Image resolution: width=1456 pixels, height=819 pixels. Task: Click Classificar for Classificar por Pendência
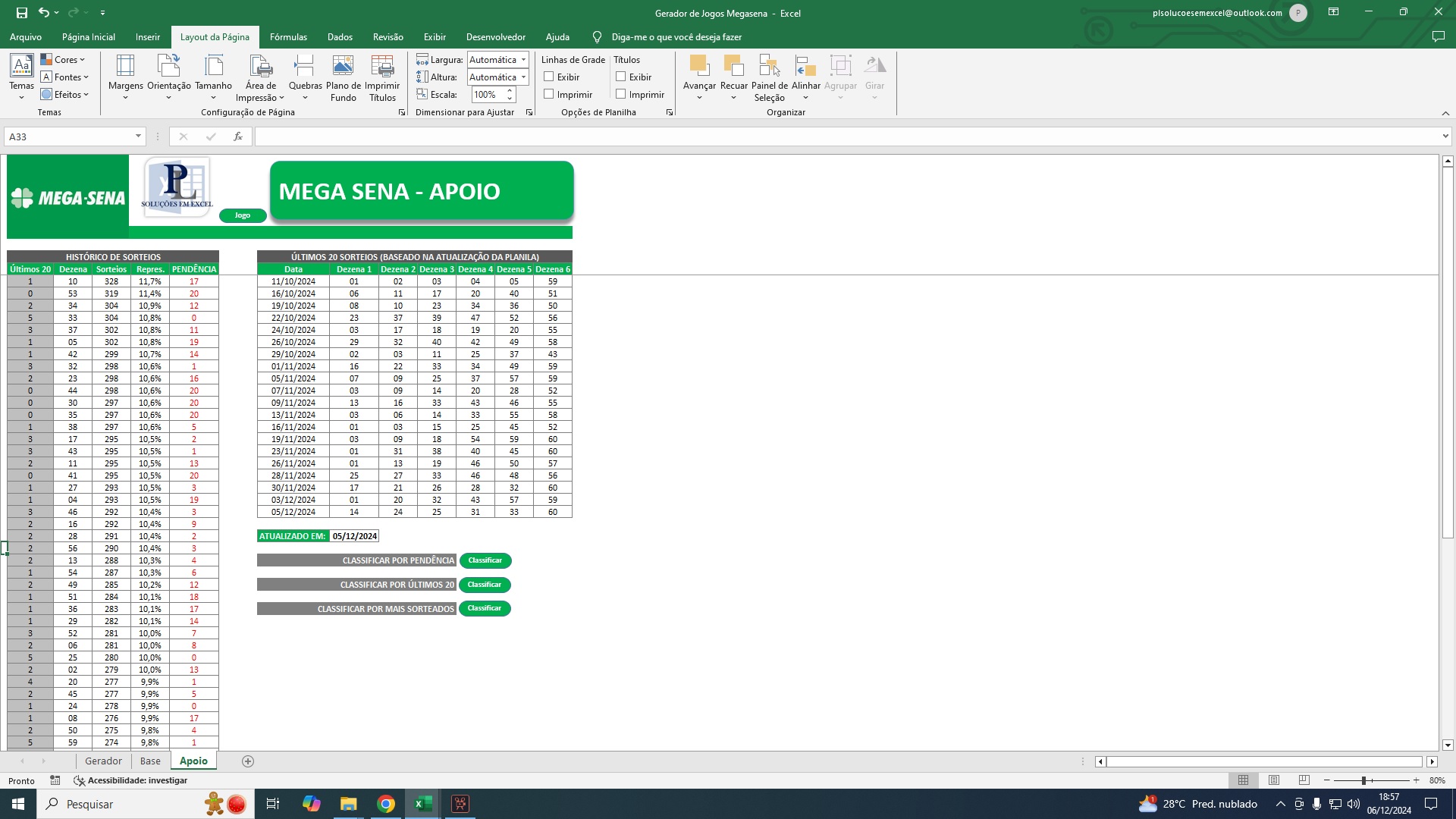click(x=485, y=560)
